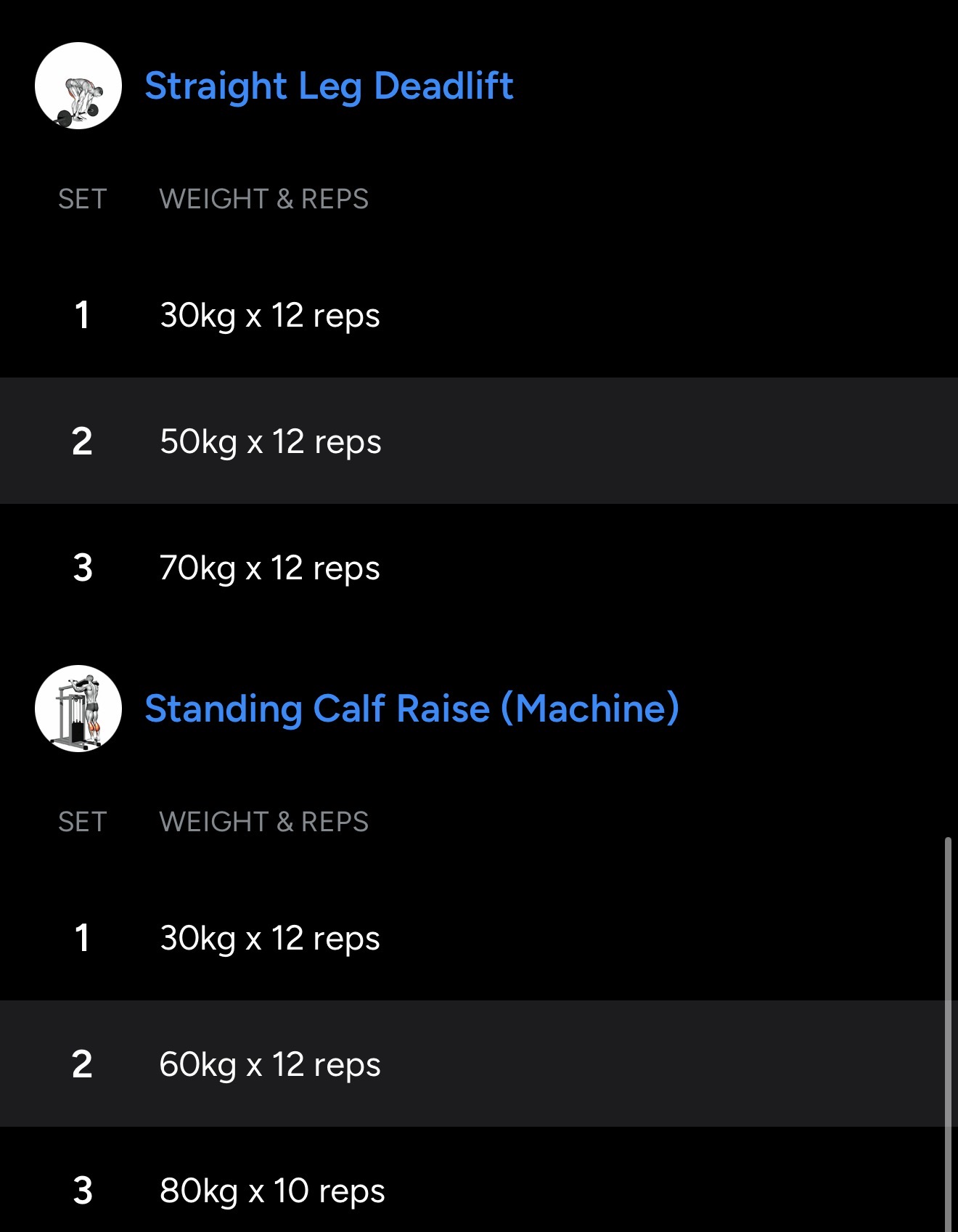This screenshot has height=1232, width=958.
Task: Tap the 30kg x 12 reps calf raise entry
Action: tap(269, 938)
